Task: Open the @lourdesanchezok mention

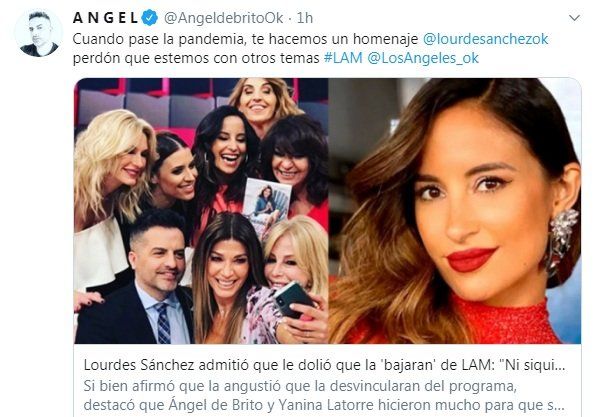Action: pyautogui.click(x=485, y=39)
